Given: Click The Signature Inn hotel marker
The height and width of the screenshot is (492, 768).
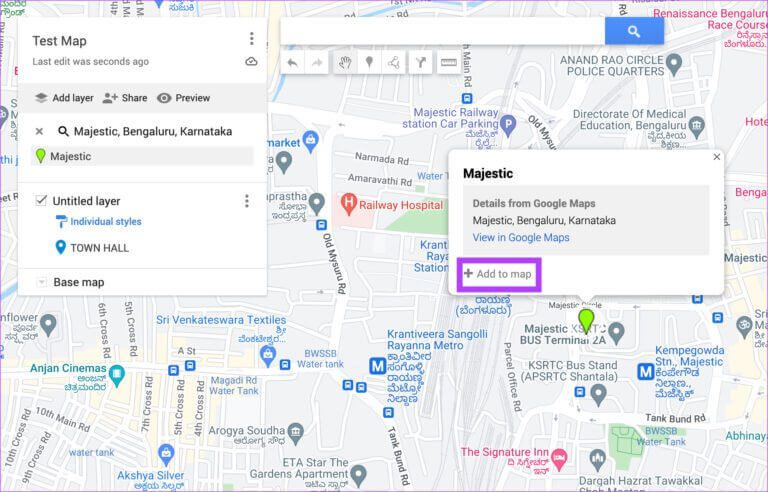Looking at the screenshot, I should click(x=559, y=458).
